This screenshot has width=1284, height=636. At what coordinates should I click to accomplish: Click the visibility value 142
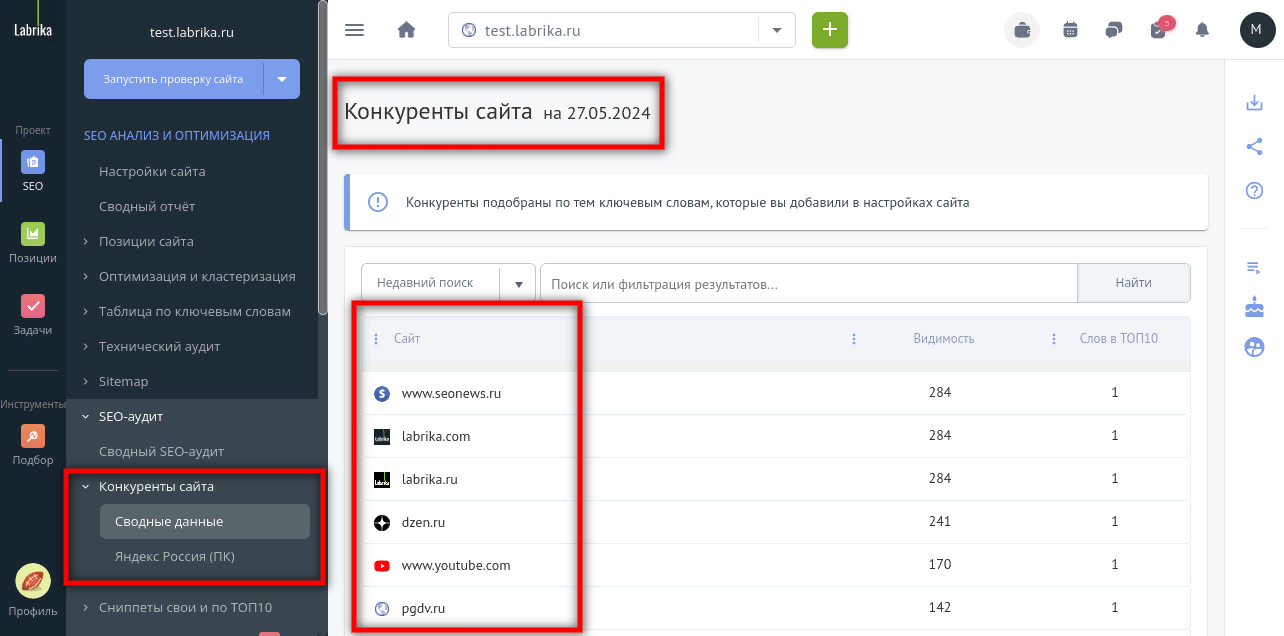click(940, 608)
